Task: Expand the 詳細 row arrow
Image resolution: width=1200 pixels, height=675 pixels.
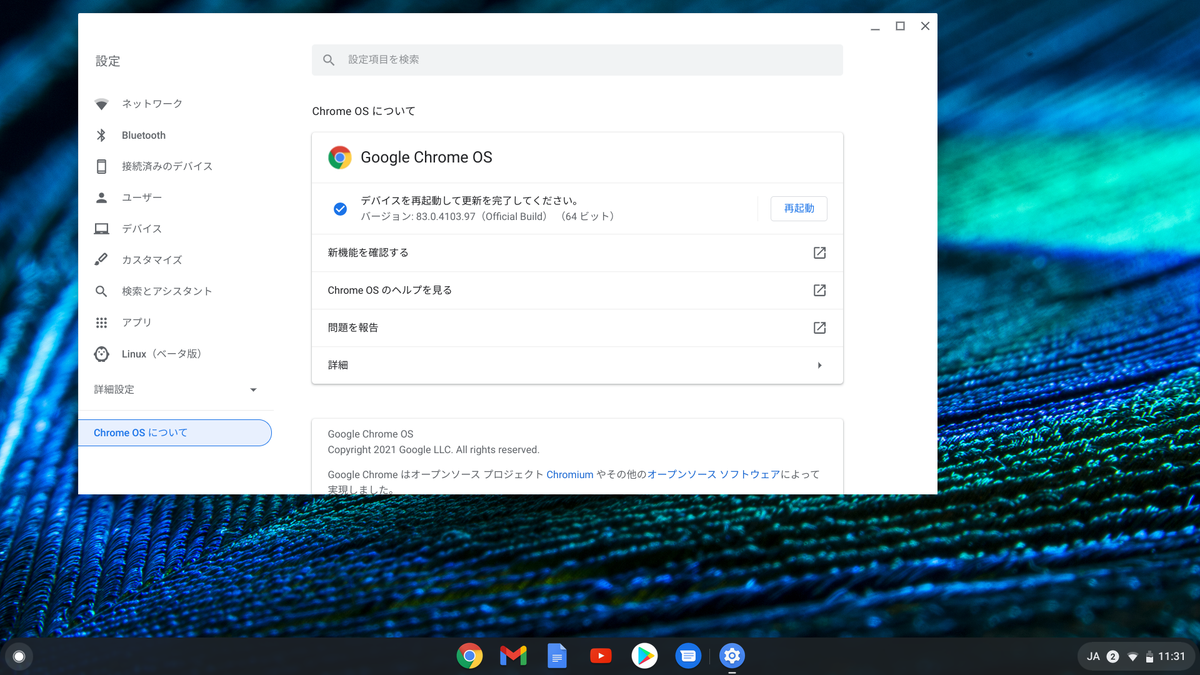Action: [819, 365]
